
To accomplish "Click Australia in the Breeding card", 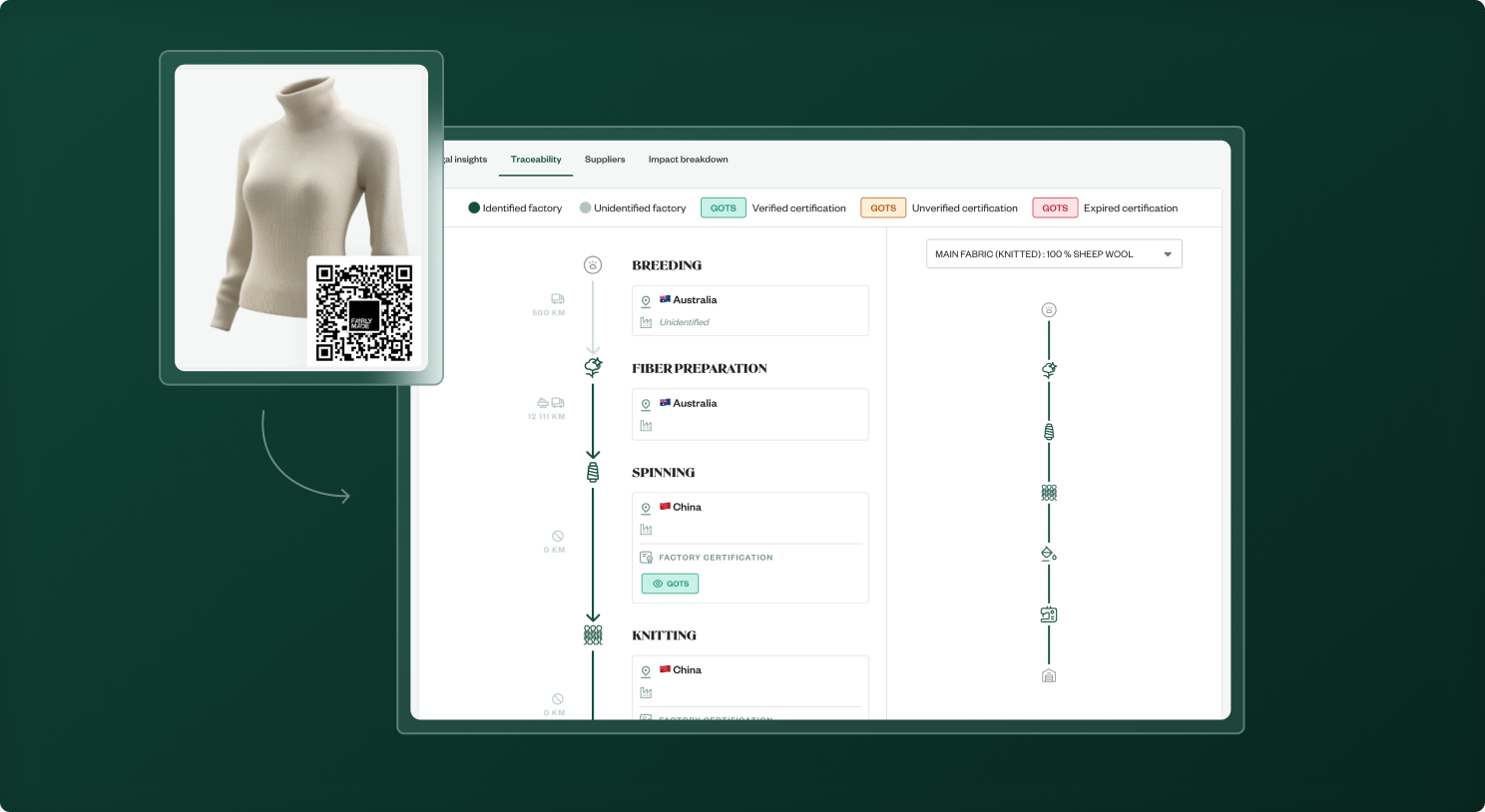I will coord(695,300).
